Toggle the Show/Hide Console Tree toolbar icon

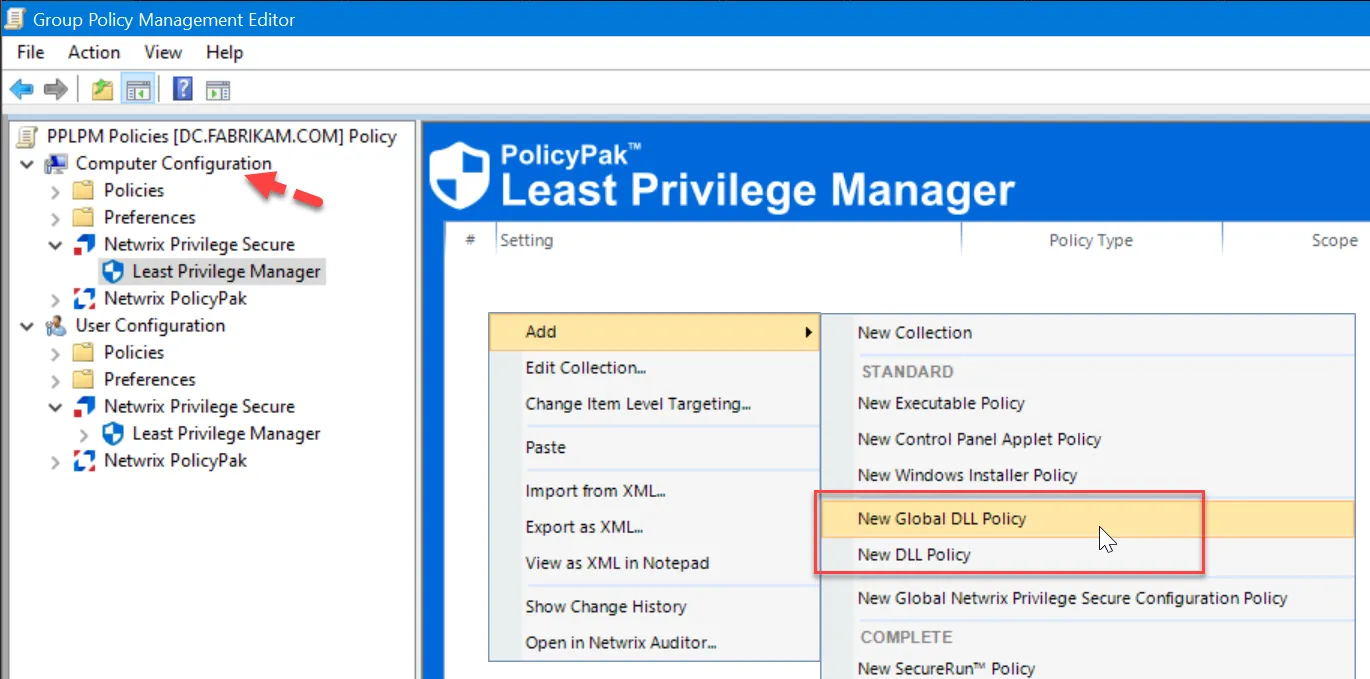pyautogui.click(x=138, y=88)
